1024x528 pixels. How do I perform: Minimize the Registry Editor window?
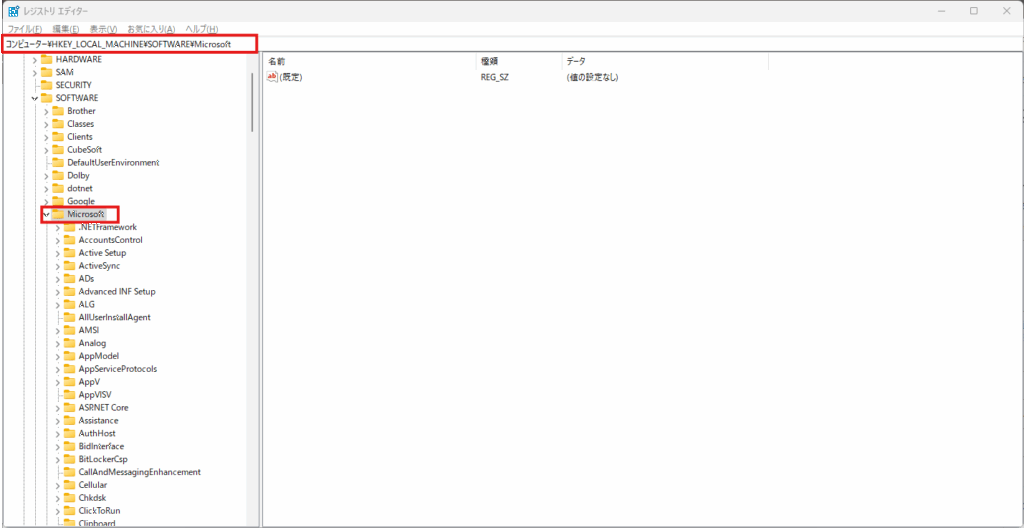point(943,11)
